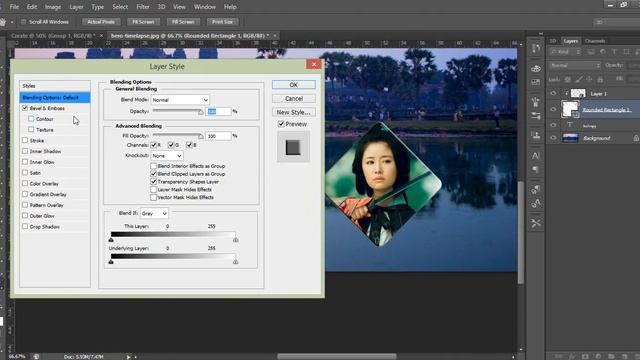Viewport: 640px width, 360px height.
Task: Click the status bar document info arrow
Action: [x=128, y=357]
